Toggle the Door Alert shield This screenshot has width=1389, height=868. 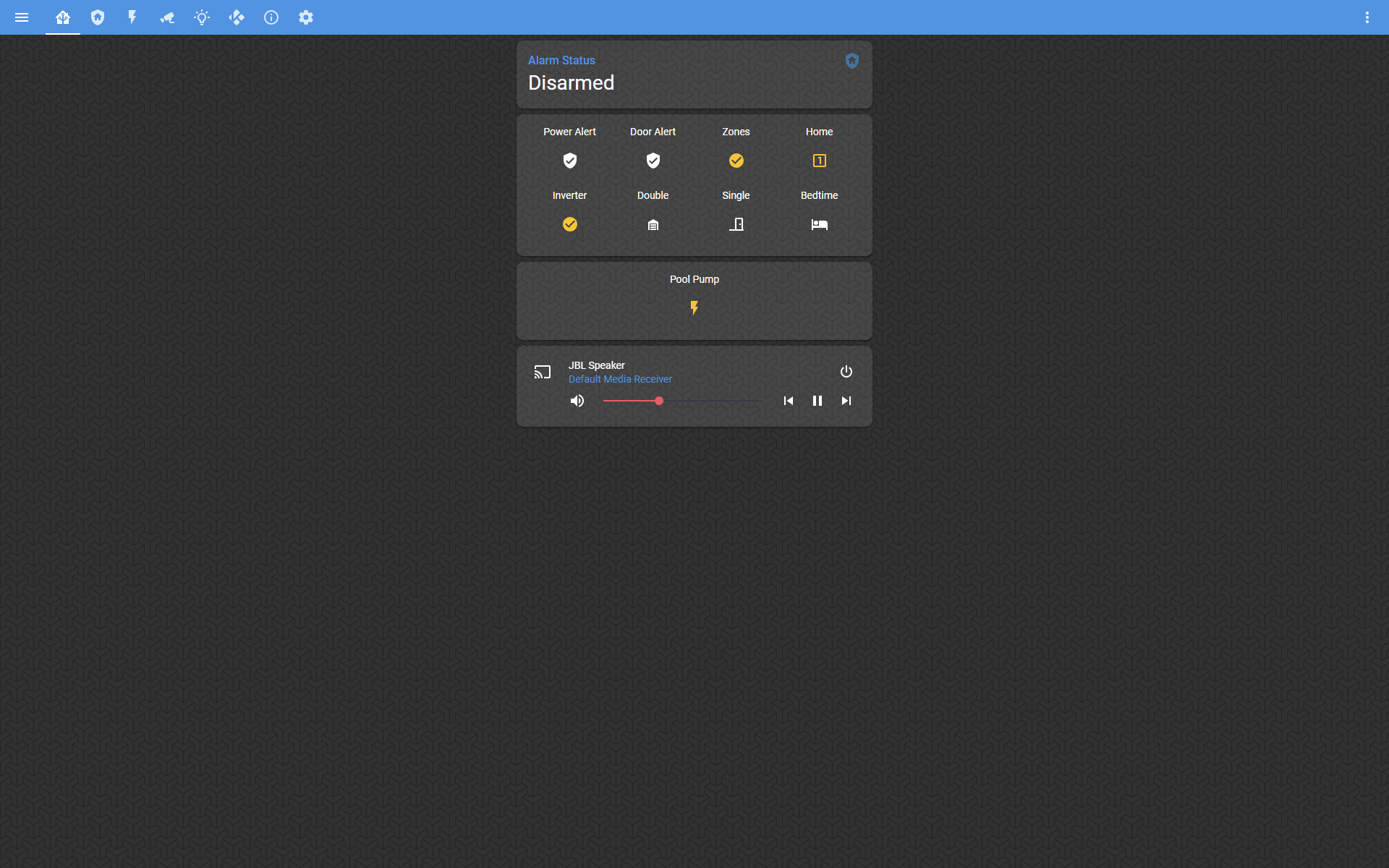pyautogui.click(x=653, y=161)
